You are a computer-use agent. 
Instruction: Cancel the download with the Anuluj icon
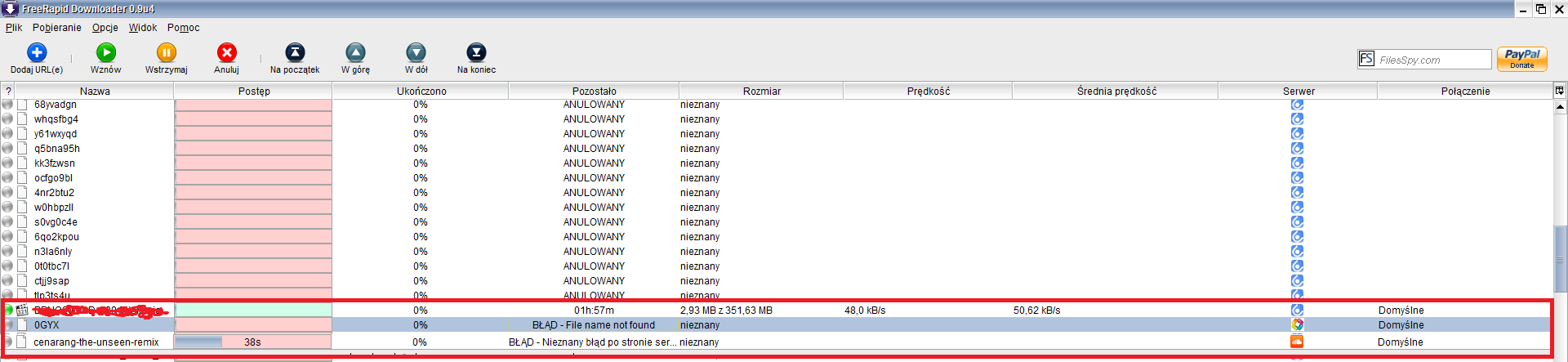tap(226, 53)
